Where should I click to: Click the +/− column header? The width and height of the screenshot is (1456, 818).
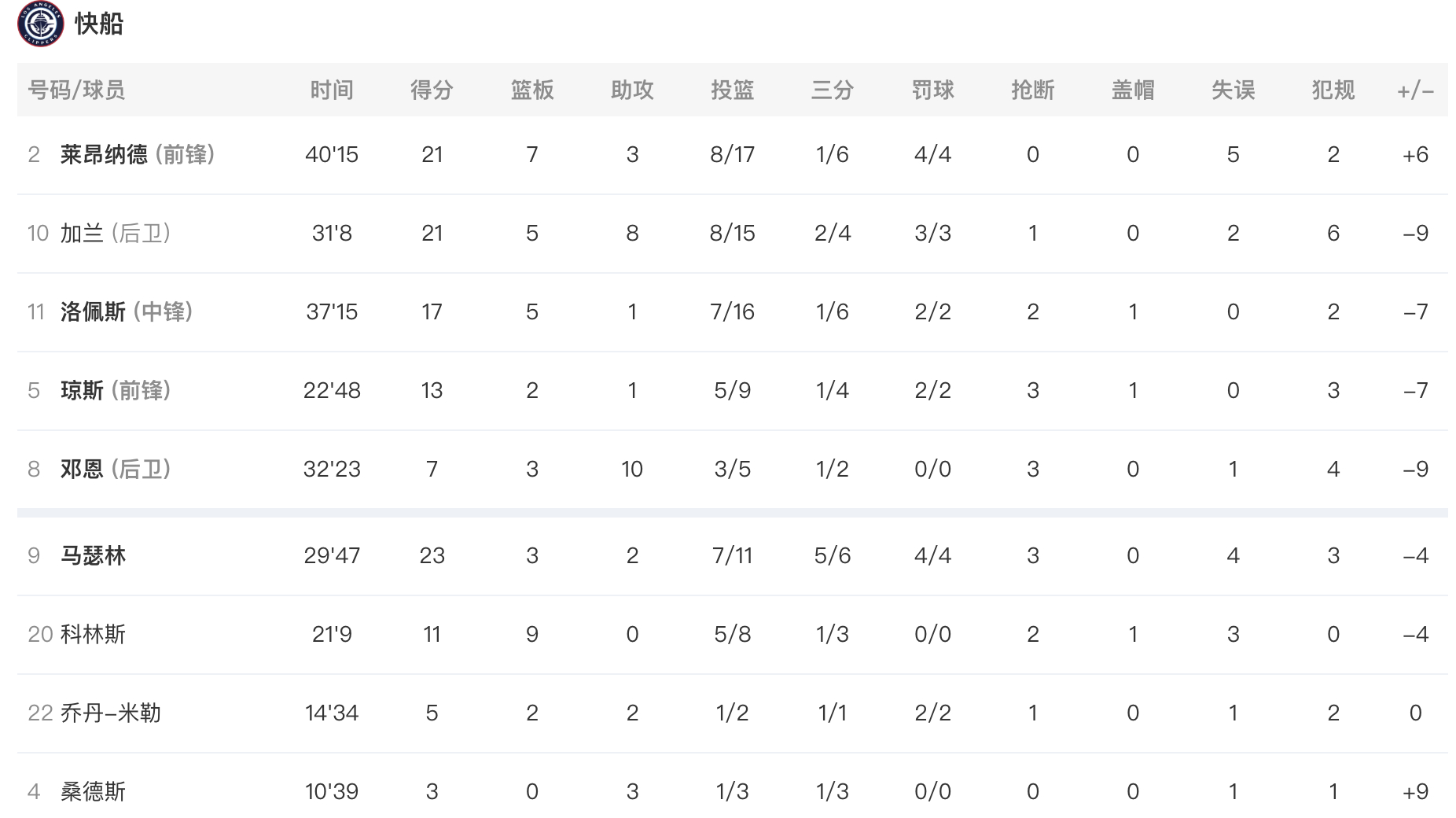pos(1415,90)
